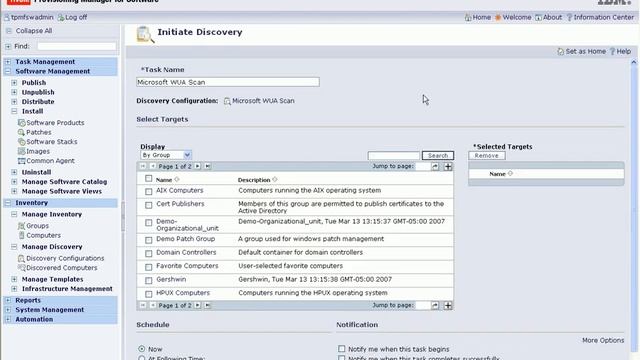Click the Help question mark icon
The width and height of the screenshot is (640, 360).
(x=612, y=51)
